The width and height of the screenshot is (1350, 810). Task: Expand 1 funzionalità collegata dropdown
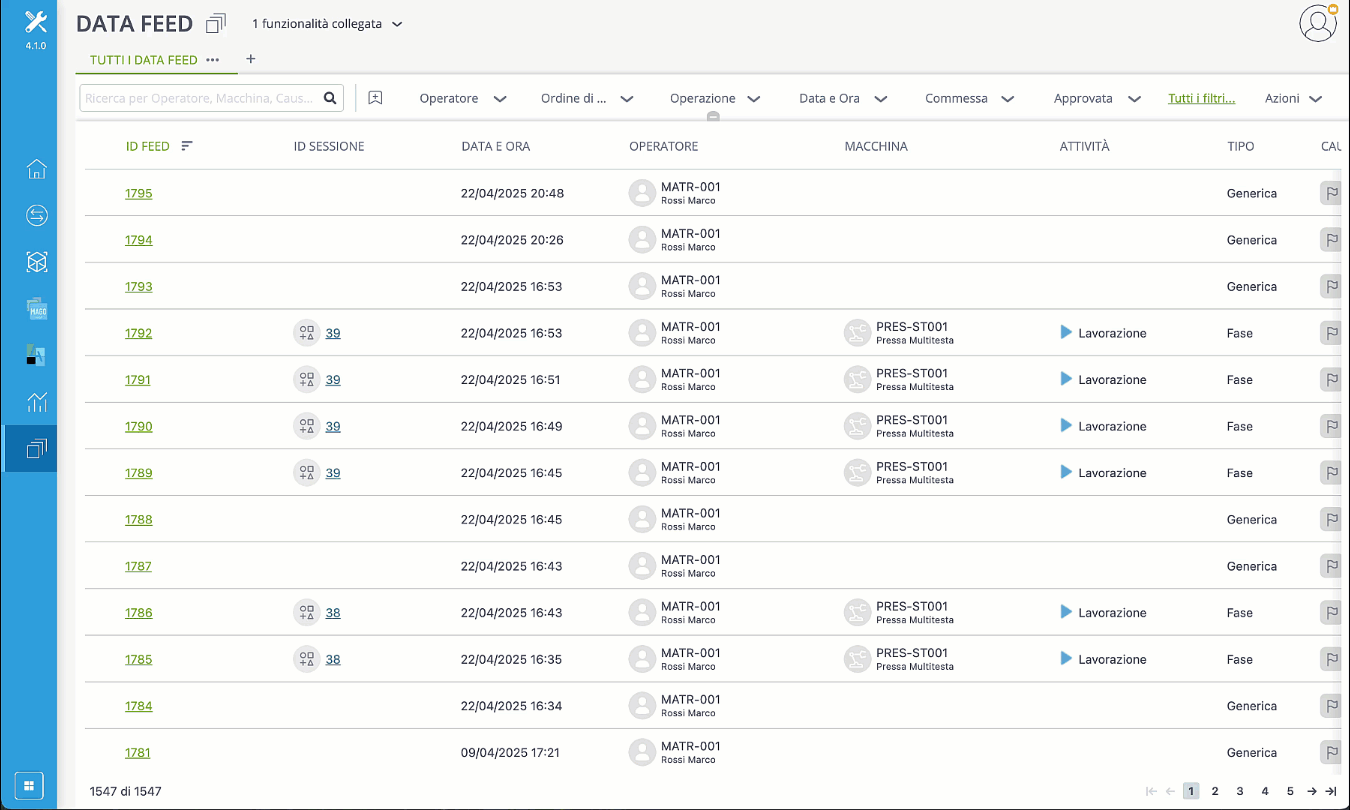[327, 24]
